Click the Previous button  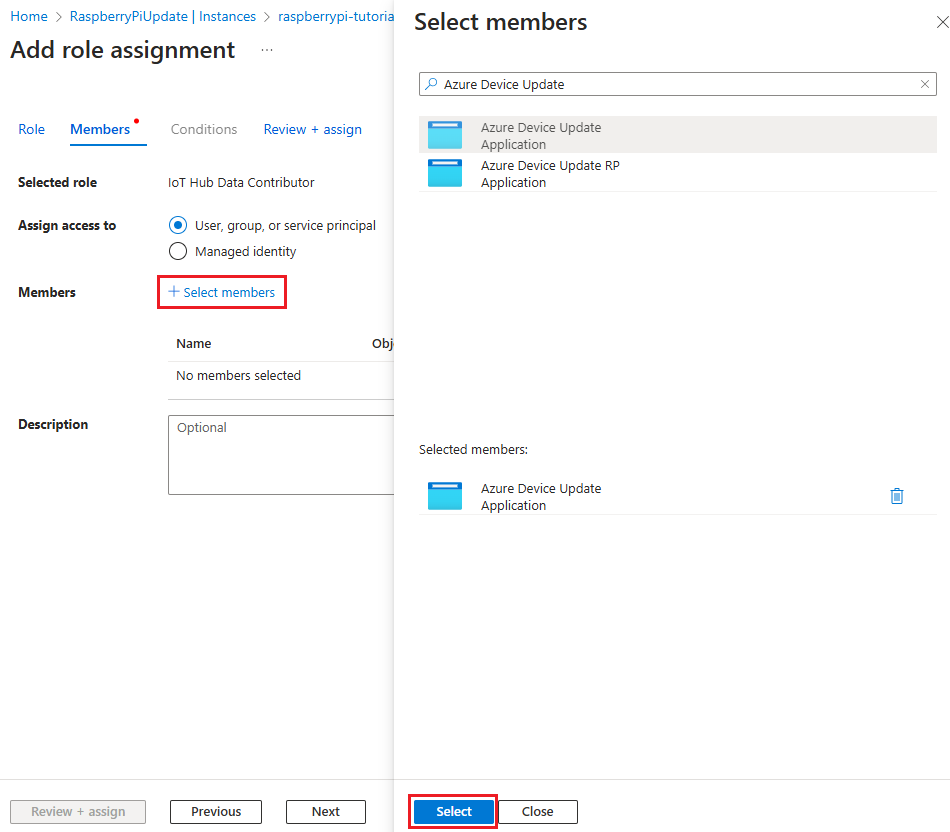[x=216, y=811]
